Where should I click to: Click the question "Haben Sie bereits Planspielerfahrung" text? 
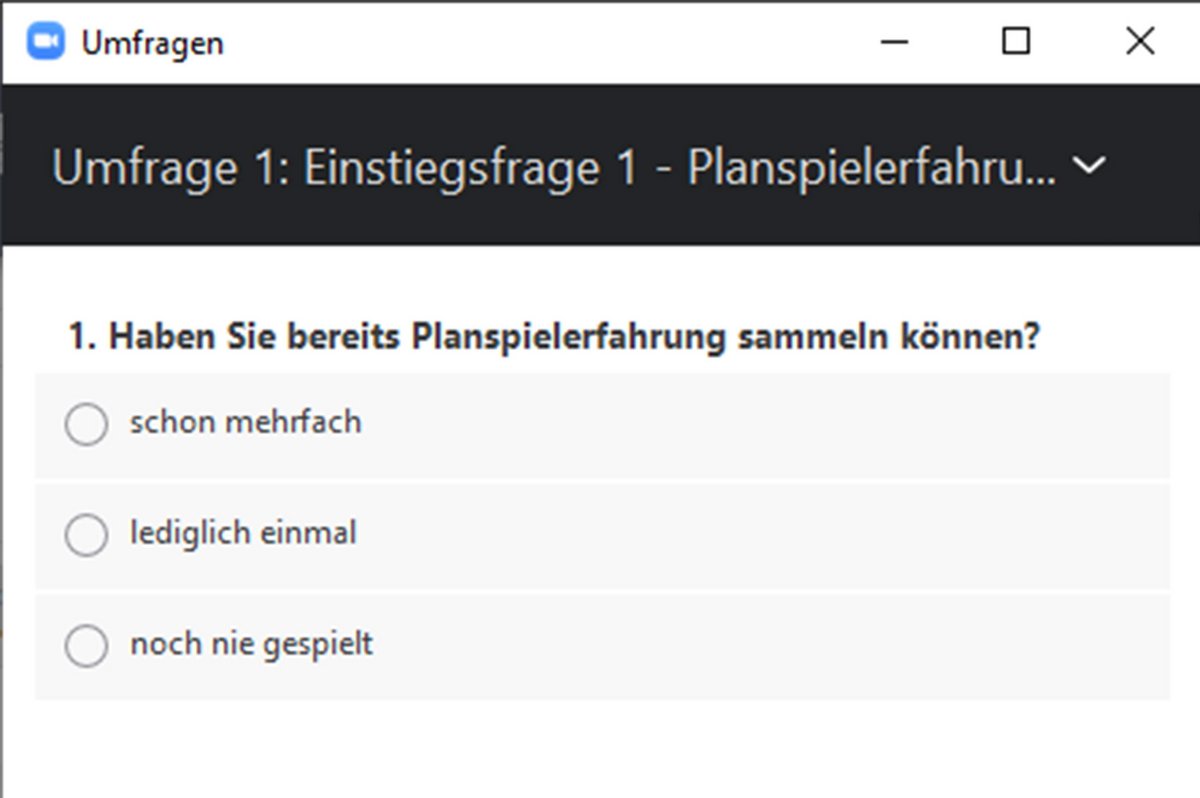[554, 338]
